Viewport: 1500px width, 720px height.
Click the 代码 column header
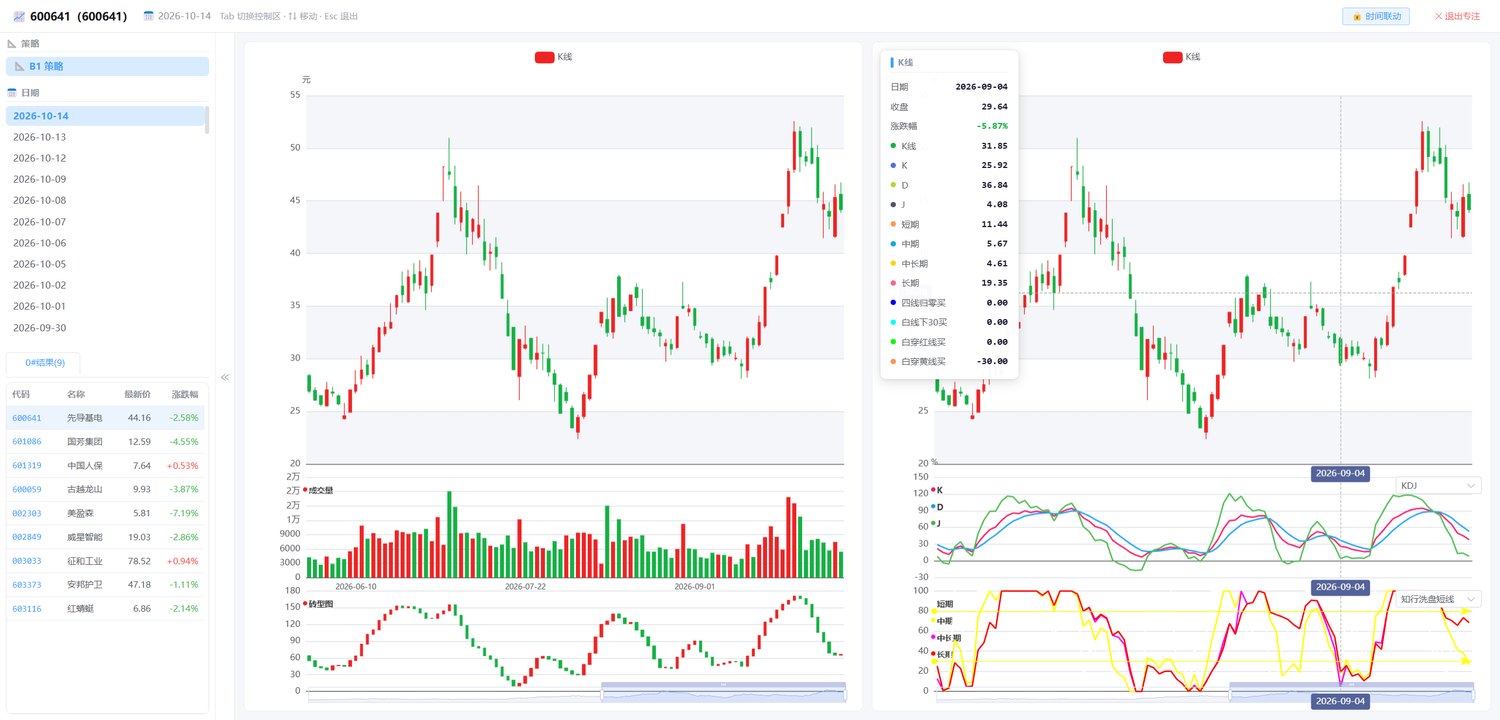(21, 394)
